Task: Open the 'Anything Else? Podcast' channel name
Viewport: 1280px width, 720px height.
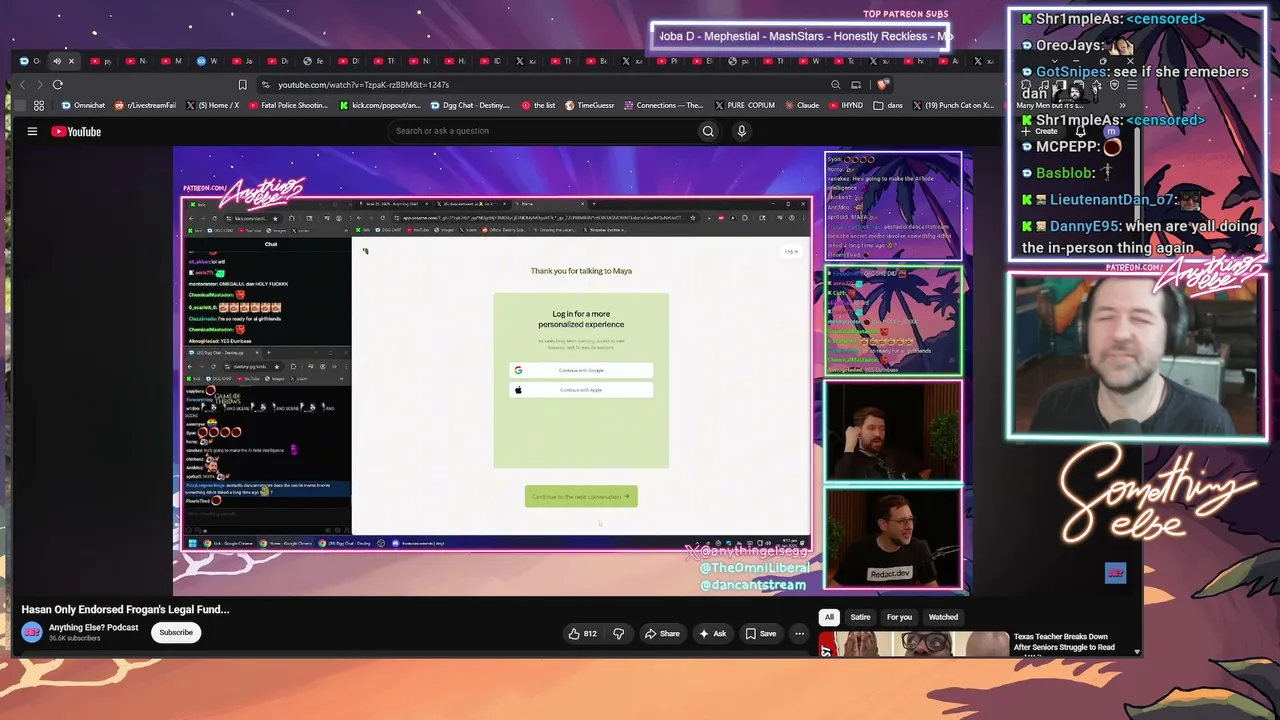Action: pyautogui.click(x=94, y=627)
